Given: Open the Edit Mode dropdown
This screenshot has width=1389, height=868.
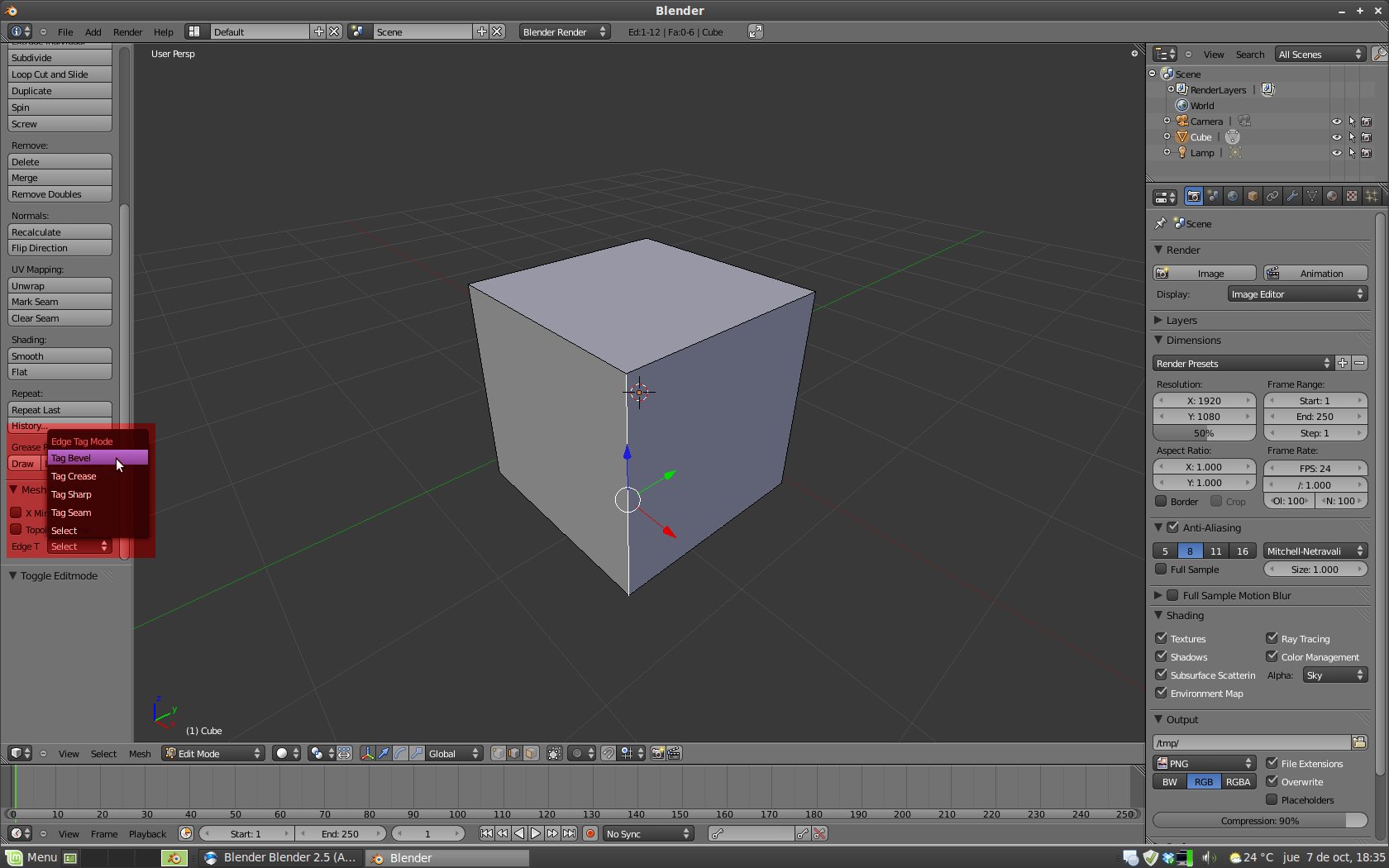Looking at the screenshot, I should (212, 753).
